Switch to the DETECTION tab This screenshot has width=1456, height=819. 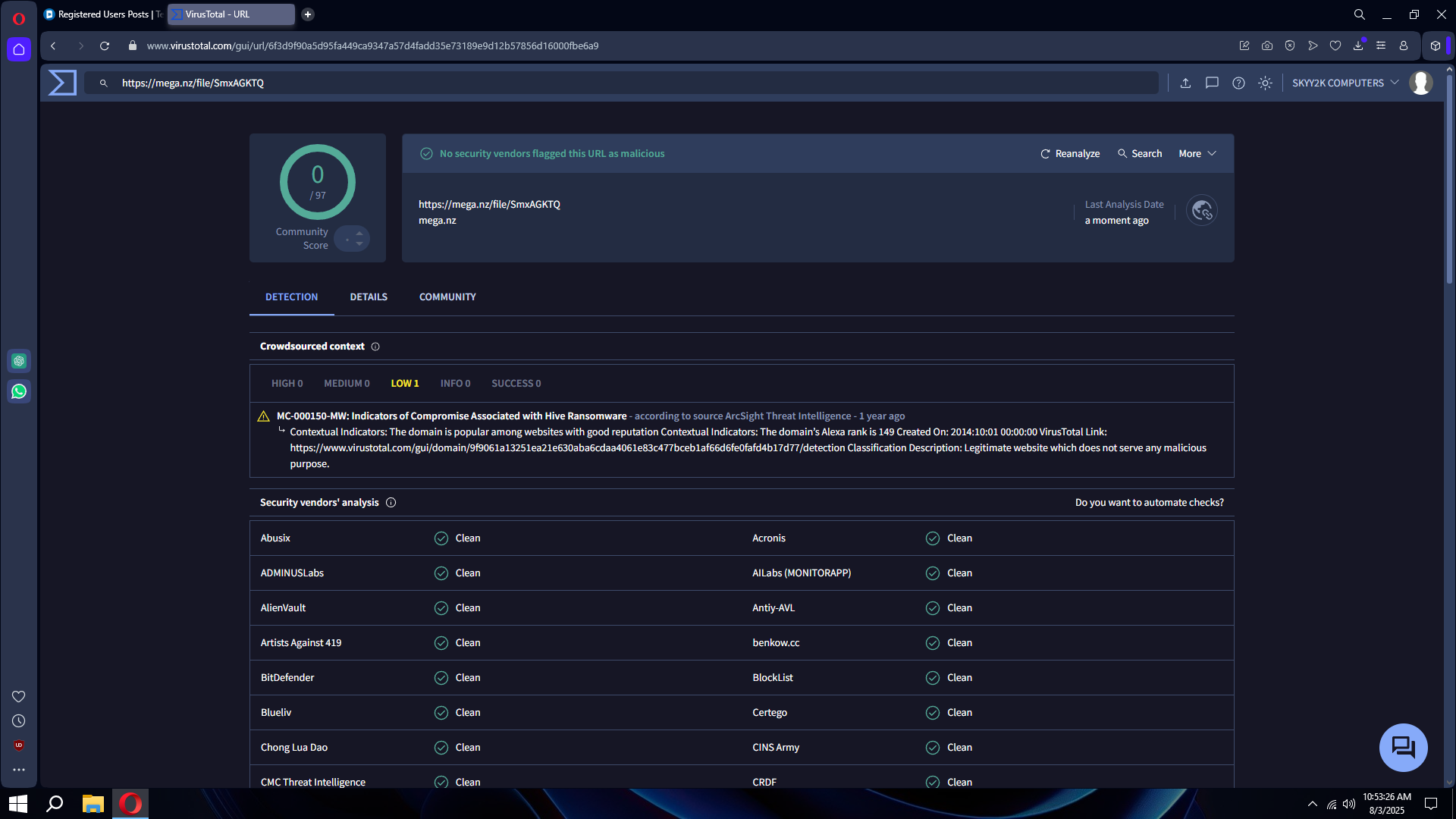pyautogui.click(x=292, y=297)
